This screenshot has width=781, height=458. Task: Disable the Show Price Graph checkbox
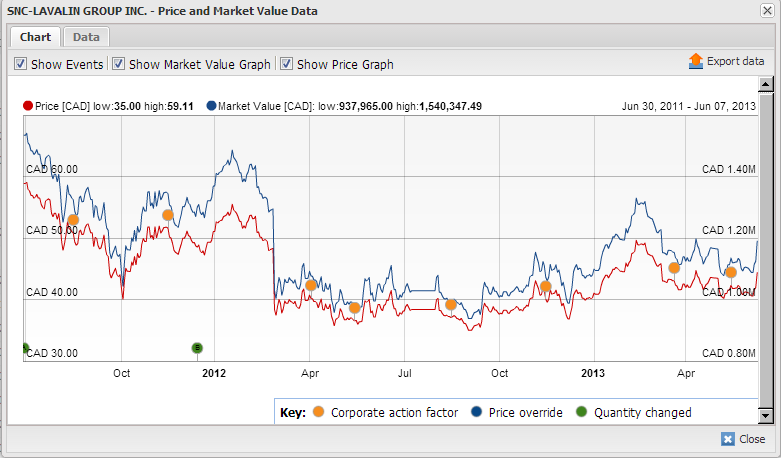286,64
